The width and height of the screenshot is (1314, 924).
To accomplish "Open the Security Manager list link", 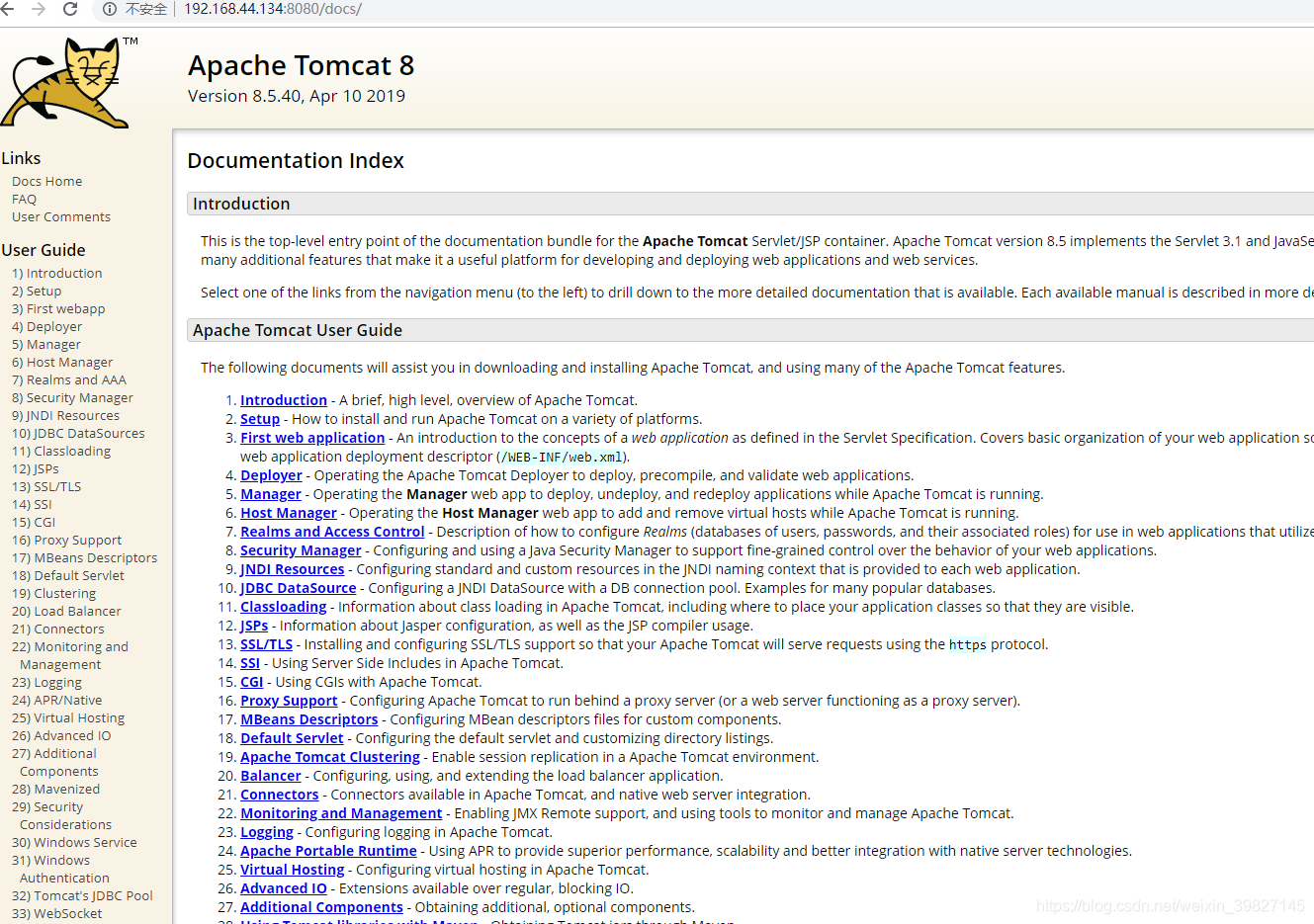I will click(x=301, y=550).
